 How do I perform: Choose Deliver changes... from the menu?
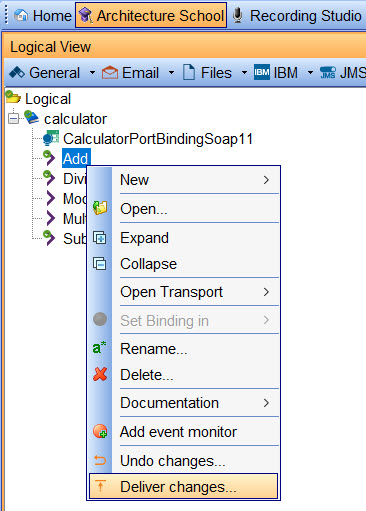pos(183,487)
